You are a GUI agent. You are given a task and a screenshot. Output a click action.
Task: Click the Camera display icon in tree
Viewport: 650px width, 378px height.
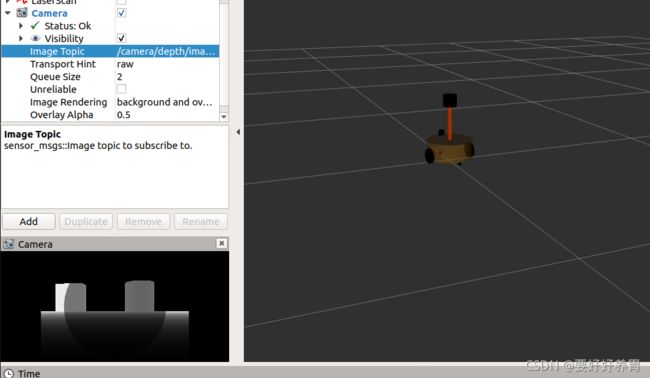(x=22, y=13)
